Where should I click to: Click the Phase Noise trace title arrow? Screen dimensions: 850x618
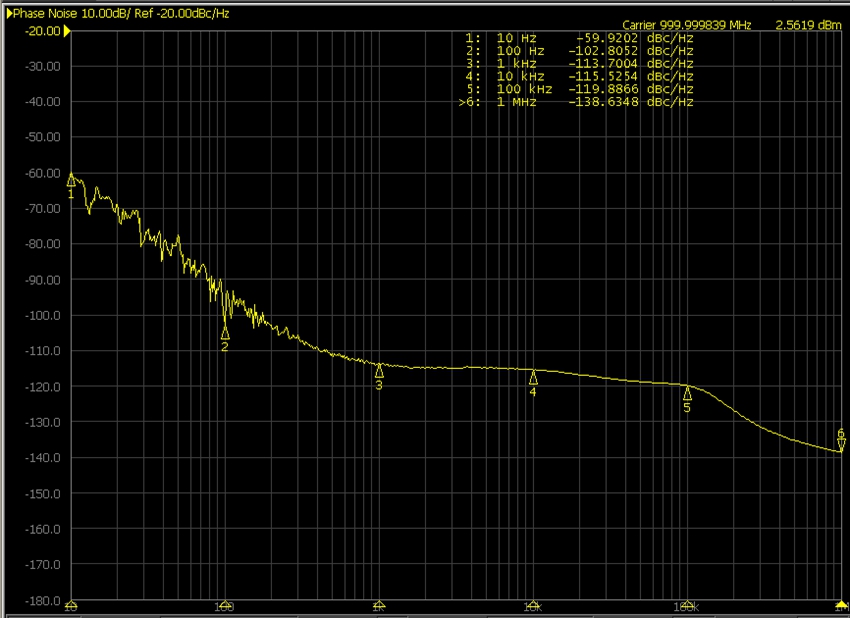[x=9, y=12]
